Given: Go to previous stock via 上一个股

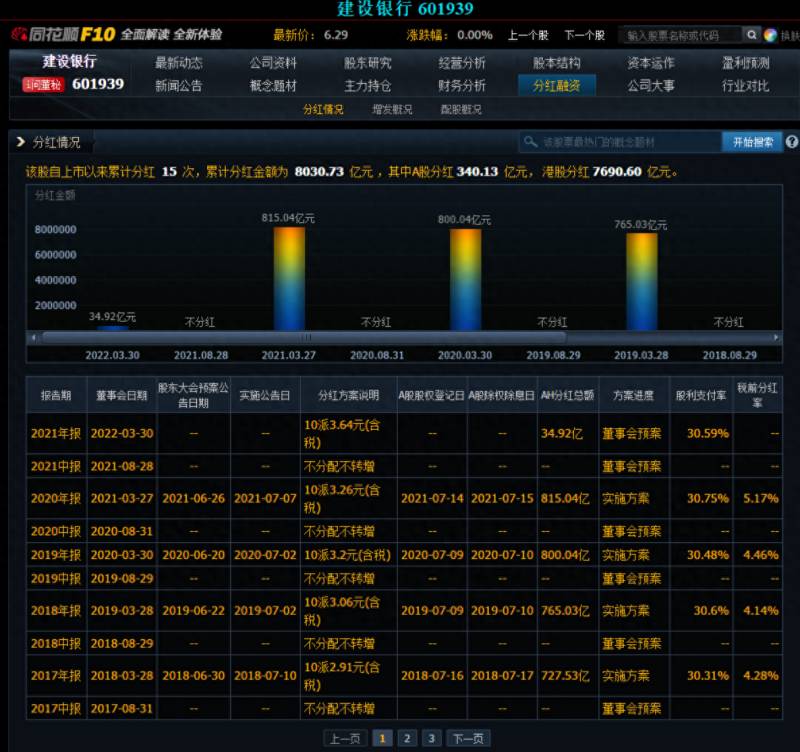Looking at the screenshot, I should (x=528, y=35).
